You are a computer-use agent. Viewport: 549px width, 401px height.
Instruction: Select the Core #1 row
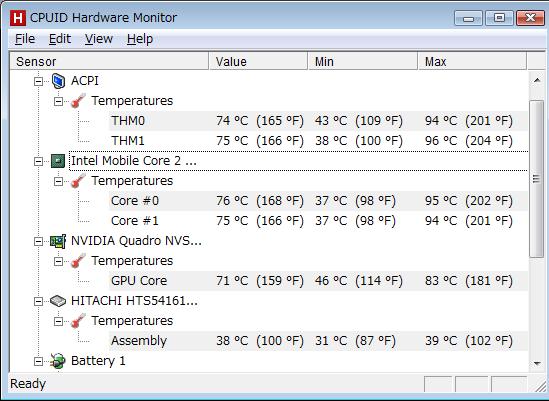[x=318, y=221]
